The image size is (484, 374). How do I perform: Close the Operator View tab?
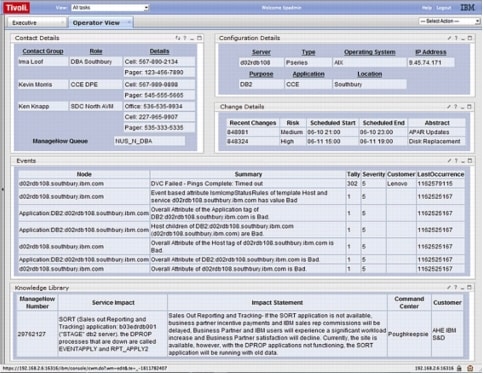(x=129, y=22)
